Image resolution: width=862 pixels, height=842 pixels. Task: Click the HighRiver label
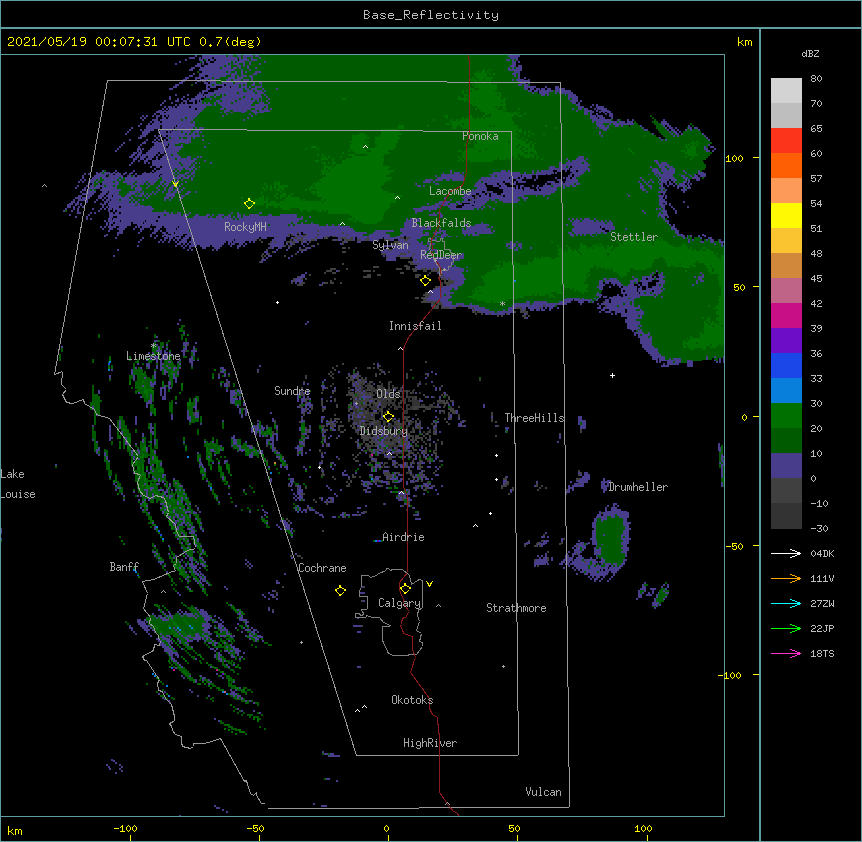[430, 743]
